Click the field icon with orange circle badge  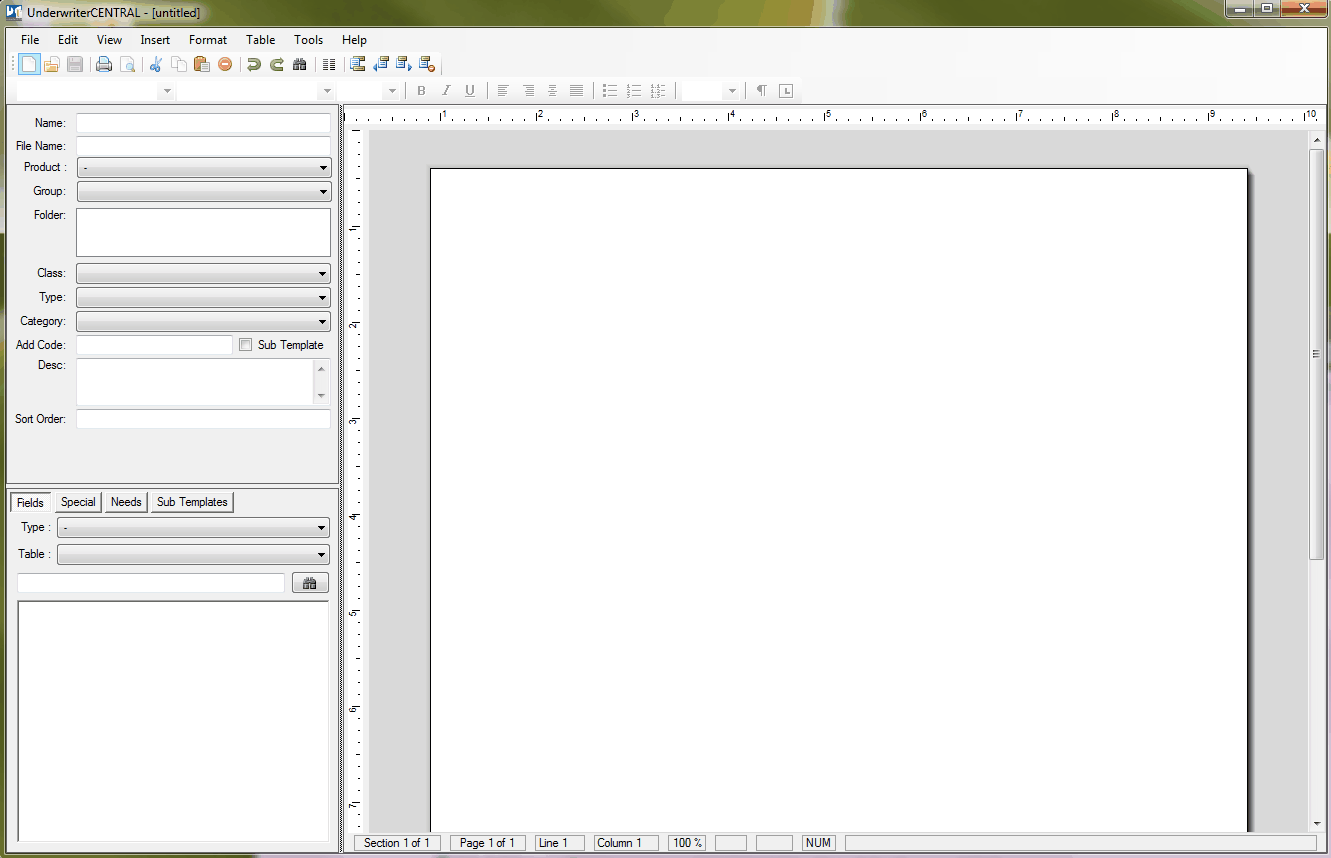[426, 65]
